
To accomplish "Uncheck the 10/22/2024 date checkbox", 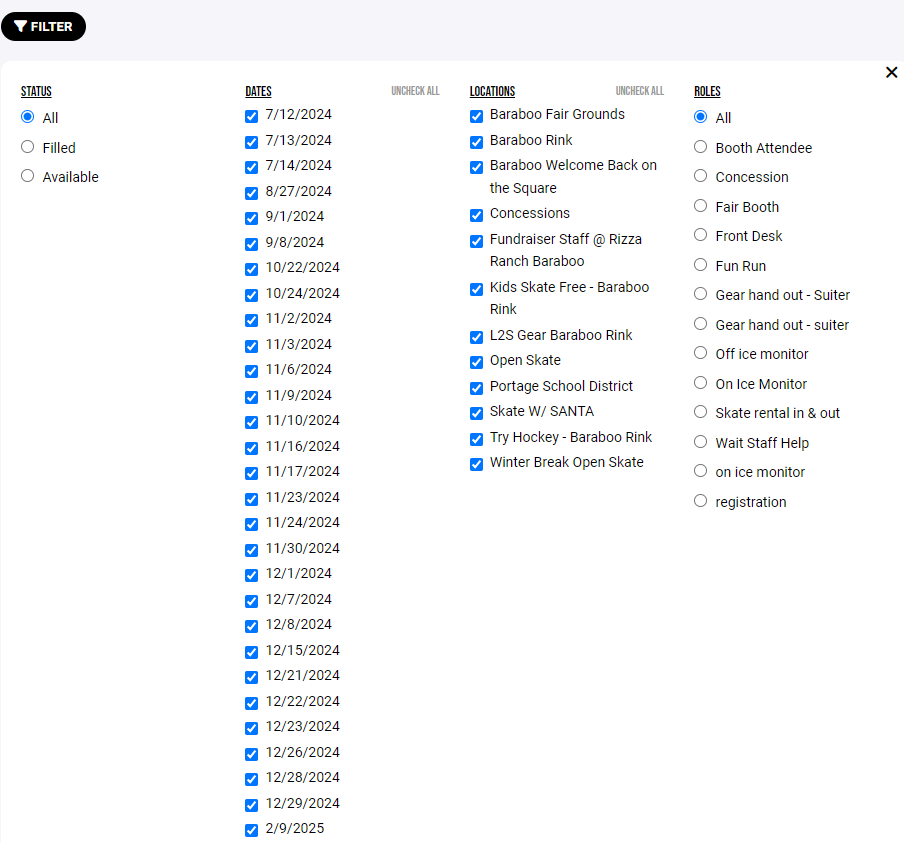I will tap(251, 269).
